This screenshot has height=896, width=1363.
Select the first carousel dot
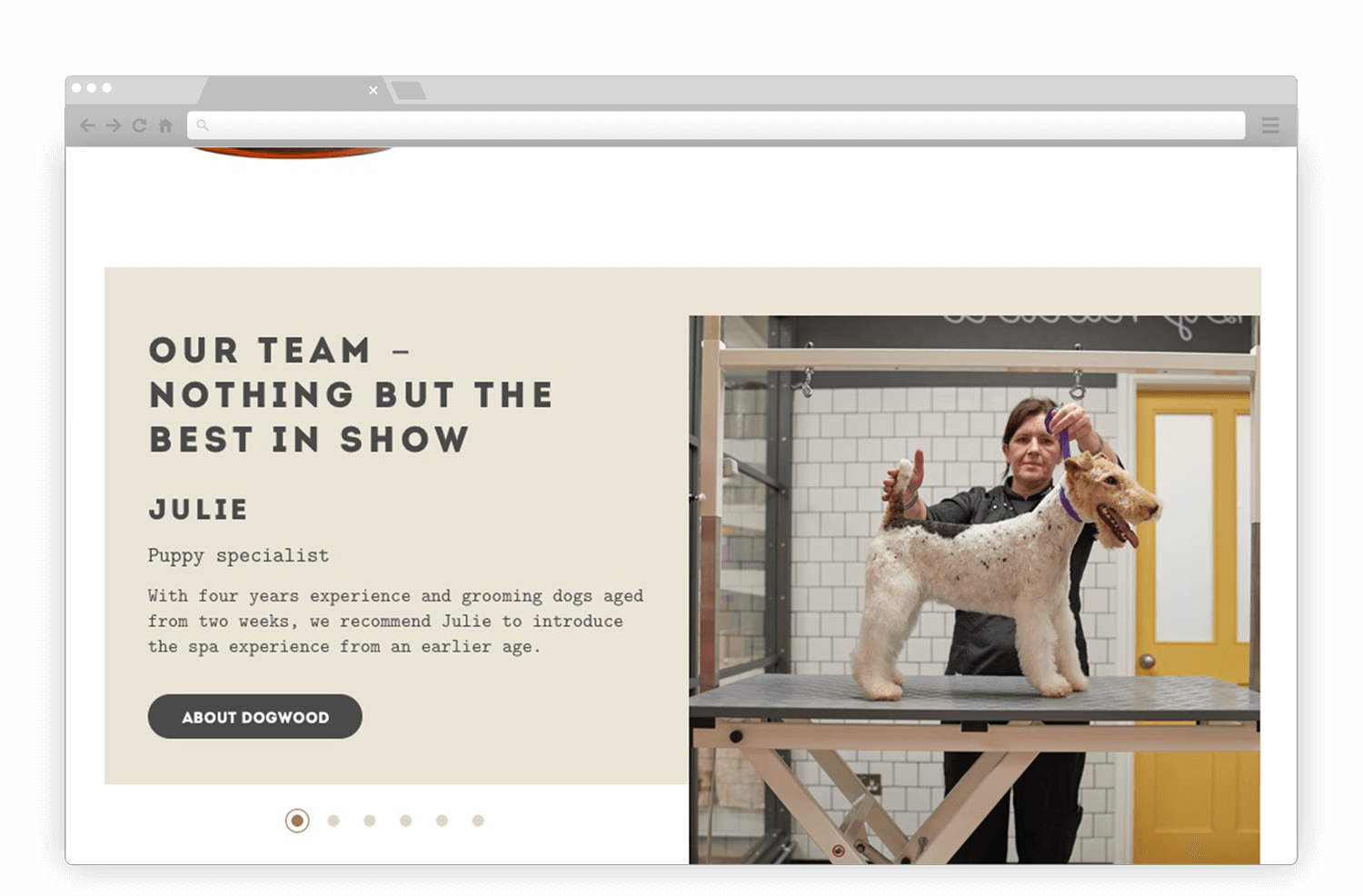click(297, 821)
